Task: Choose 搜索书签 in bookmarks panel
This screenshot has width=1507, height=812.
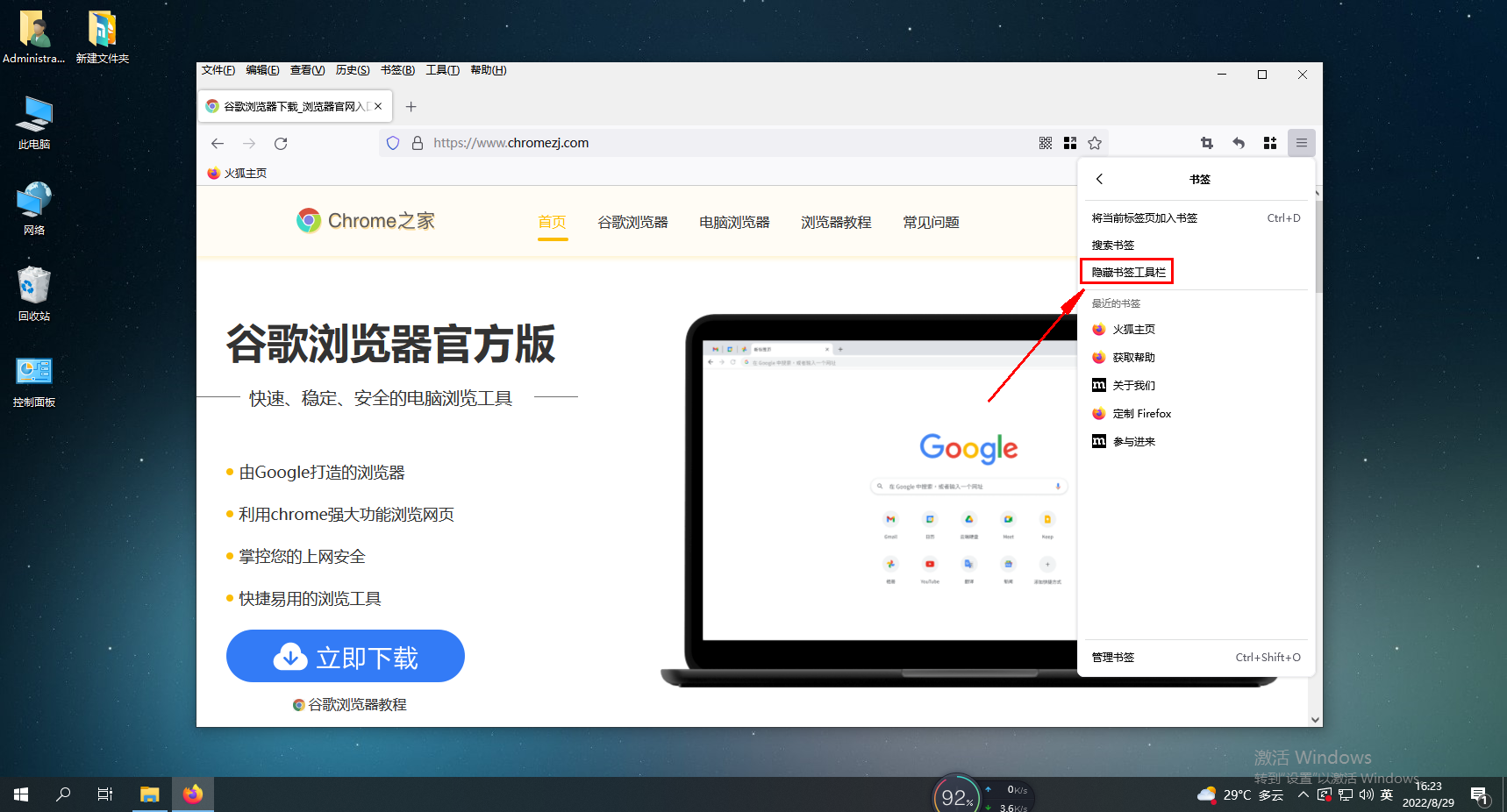Action: tap(1196, 246)
